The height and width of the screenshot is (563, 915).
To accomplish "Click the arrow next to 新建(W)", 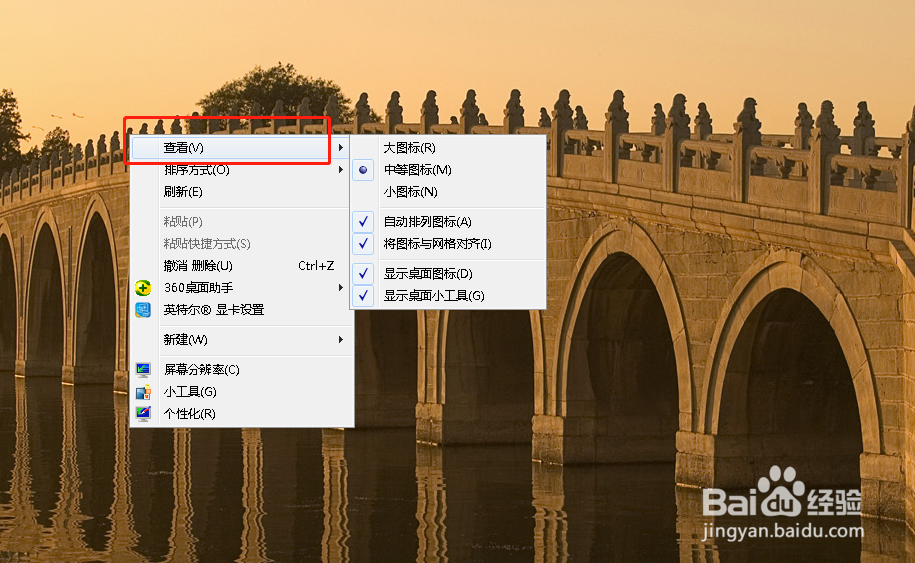I will (341, 340).
